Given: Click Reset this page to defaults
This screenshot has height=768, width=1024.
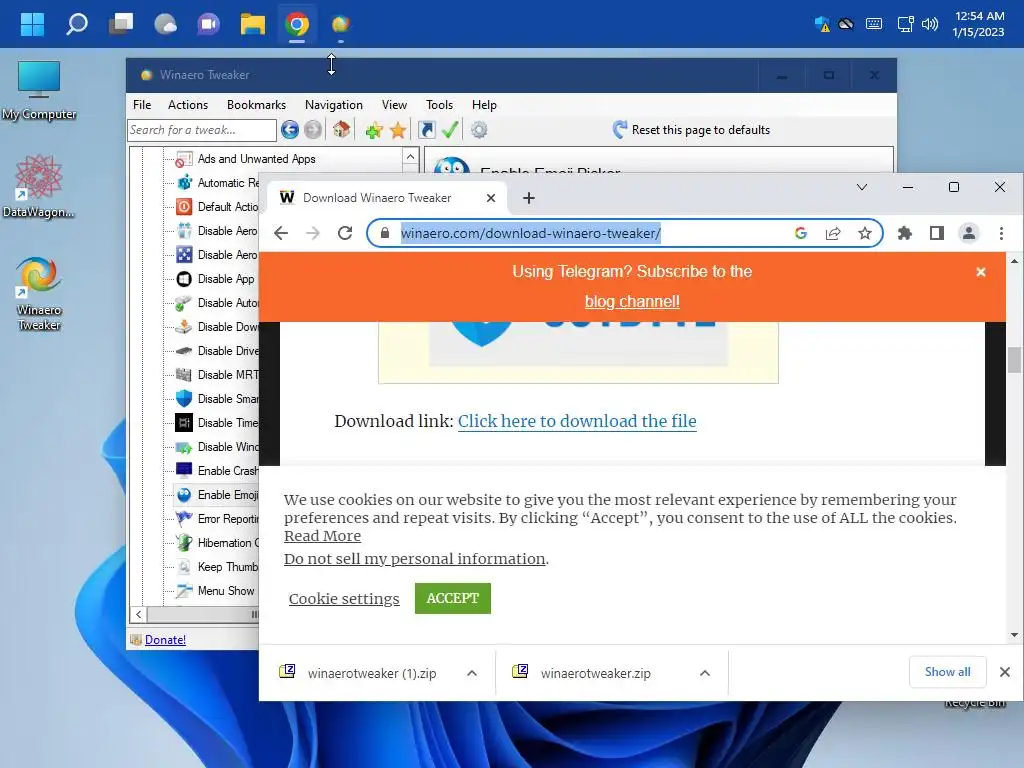Looking at the screenshot, I should point(691,130).
